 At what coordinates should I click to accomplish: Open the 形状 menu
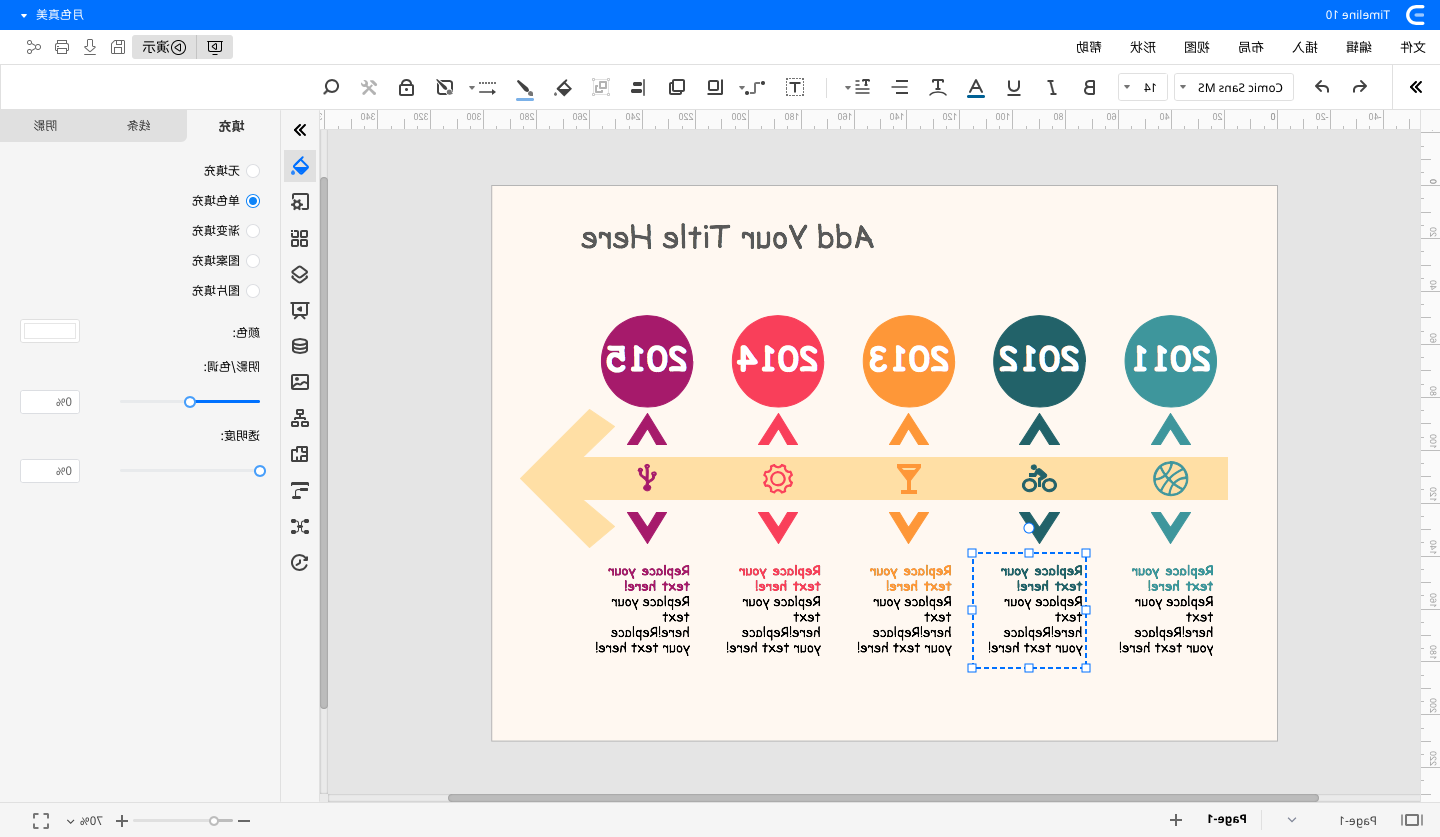[x=1142, y=47]
